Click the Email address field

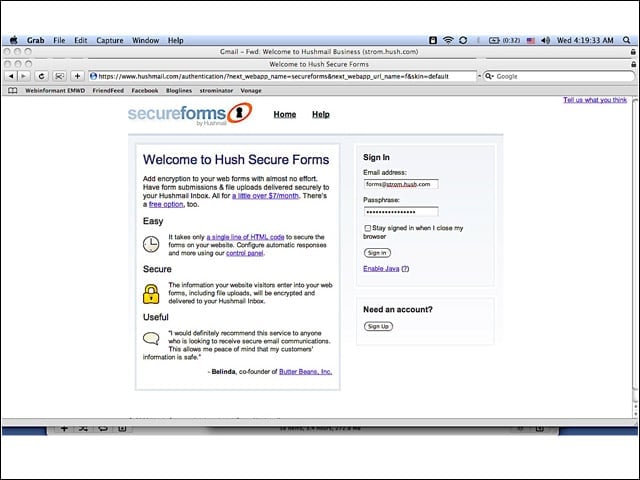401,184
